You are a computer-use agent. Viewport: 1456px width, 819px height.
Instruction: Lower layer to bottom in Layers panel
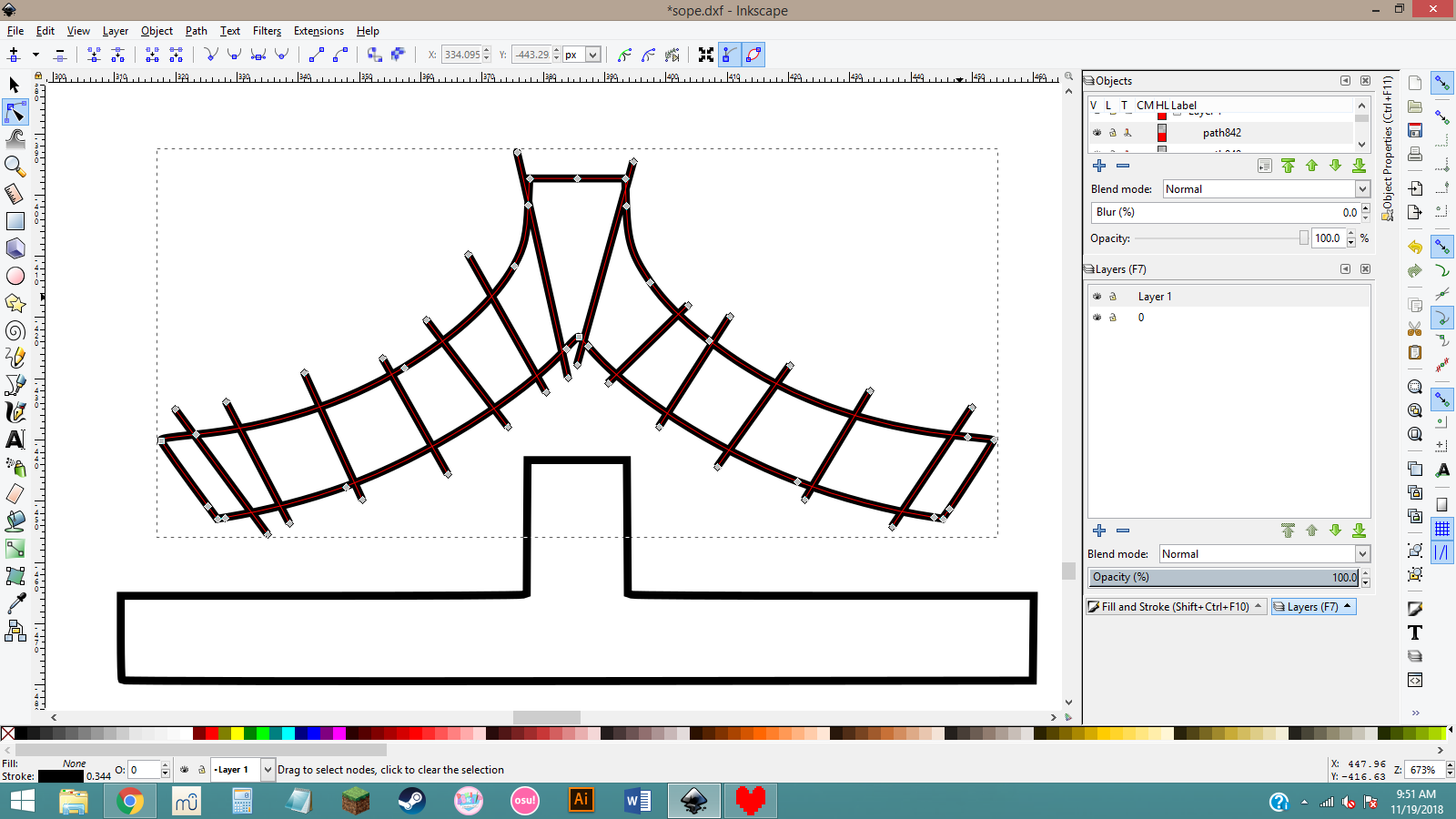1359,531
